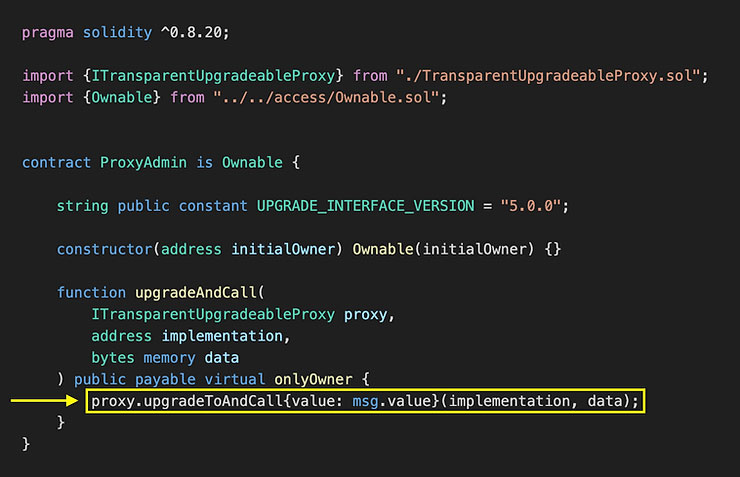Click the bytes memory data parameter

coord(165,358)
